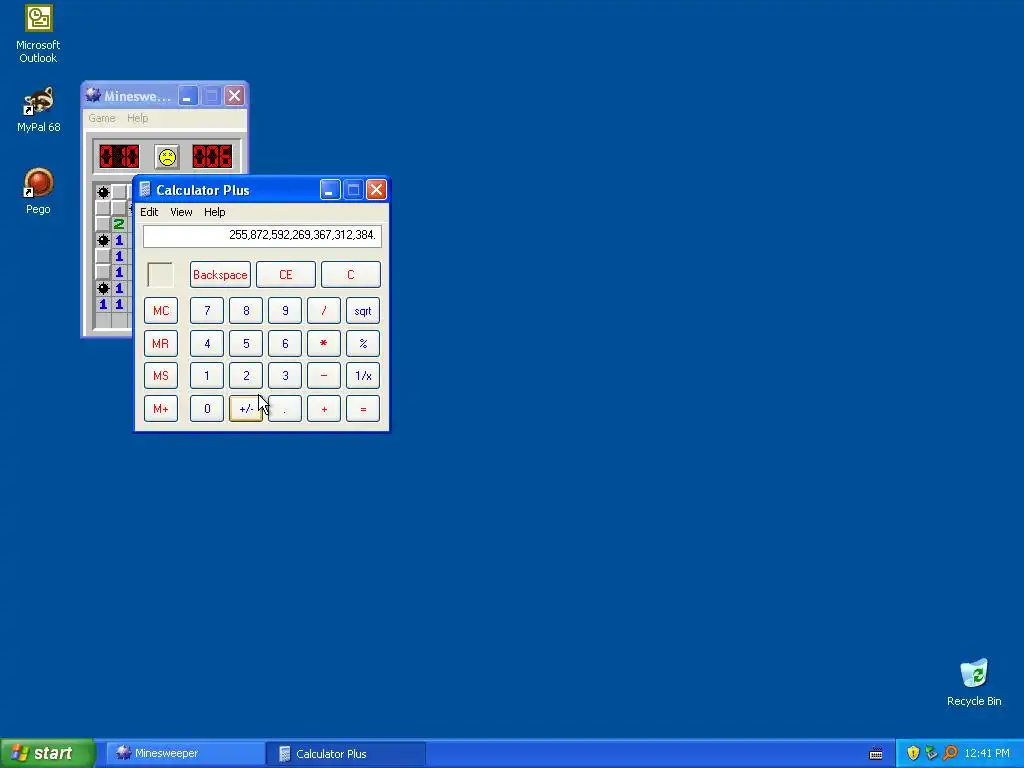Click the C clear button
1024x768 pixels.
(351, 274)
